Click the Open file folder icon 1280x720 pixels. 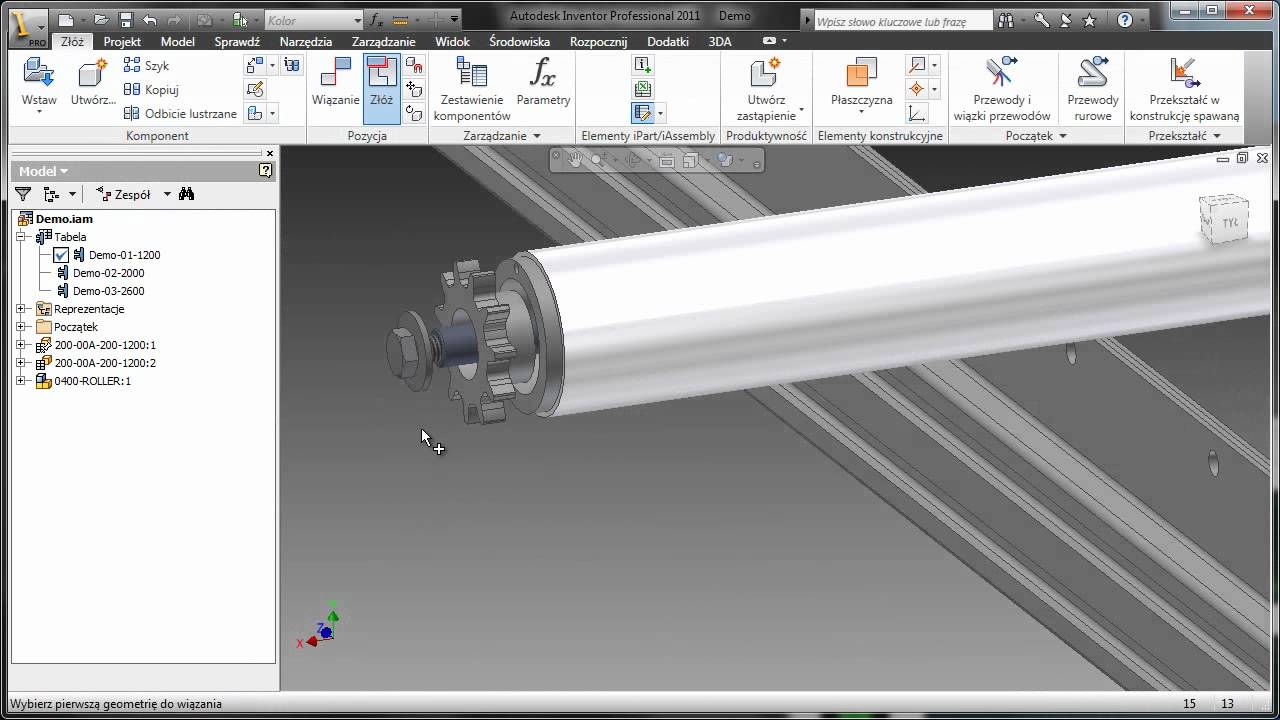tap(101, 19)
